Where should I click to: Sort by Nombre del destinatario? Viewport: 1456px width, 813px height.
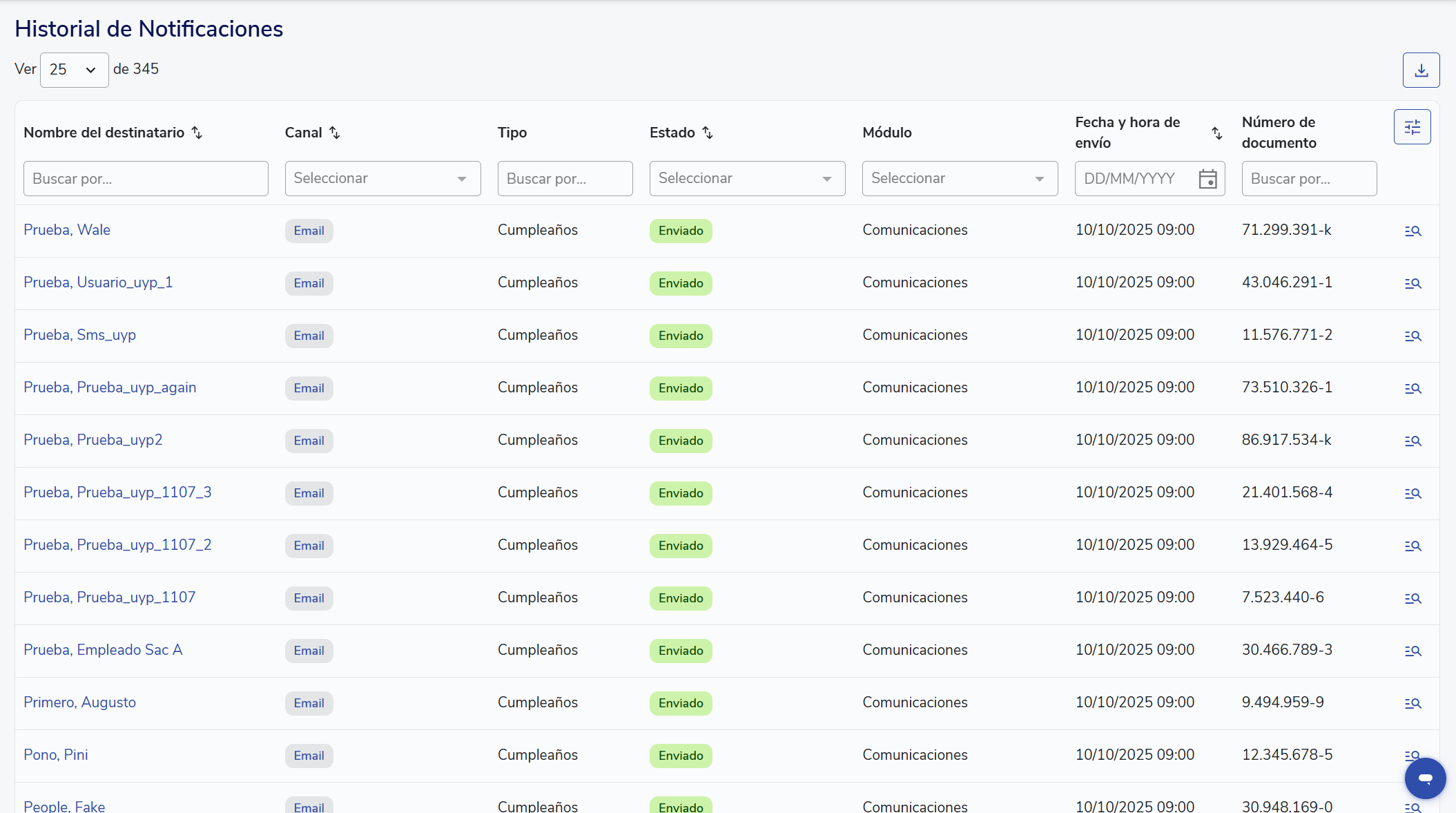(x=197, y=133)
